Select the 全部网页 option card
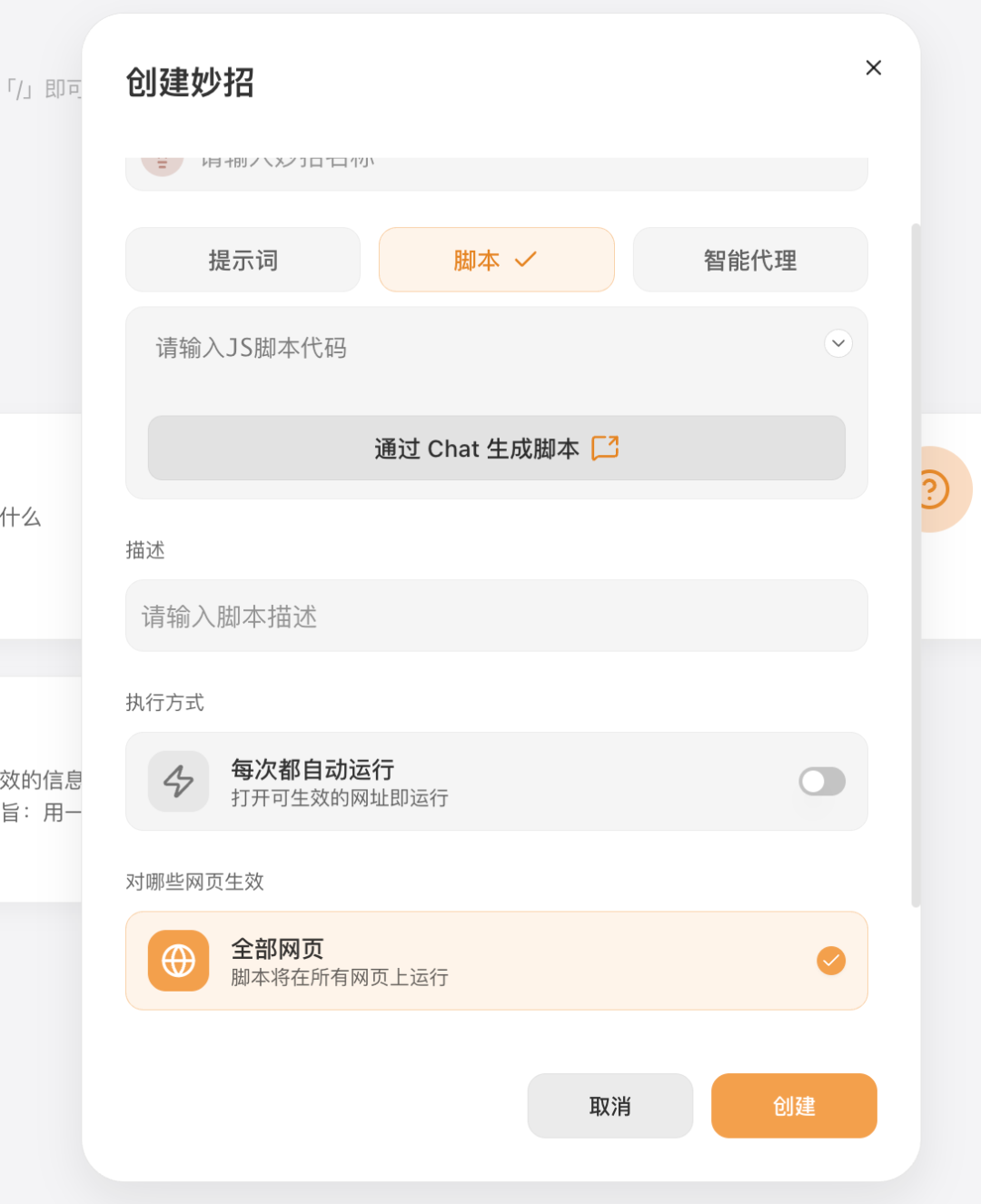Image resolution: width=981 pixels, height=1204 pixels. [497, 960]
